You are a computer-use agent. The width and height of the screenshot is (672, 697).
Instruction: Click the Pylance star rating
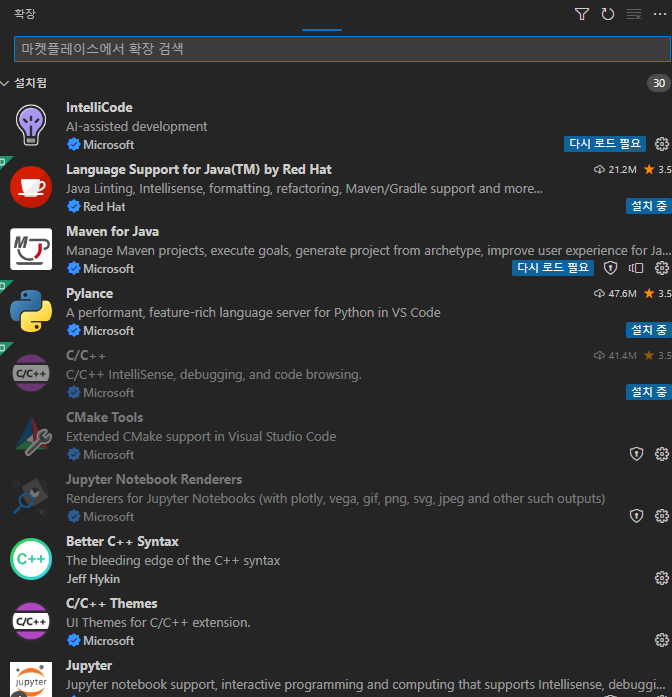pyautogui.click(x=658, y=293)
